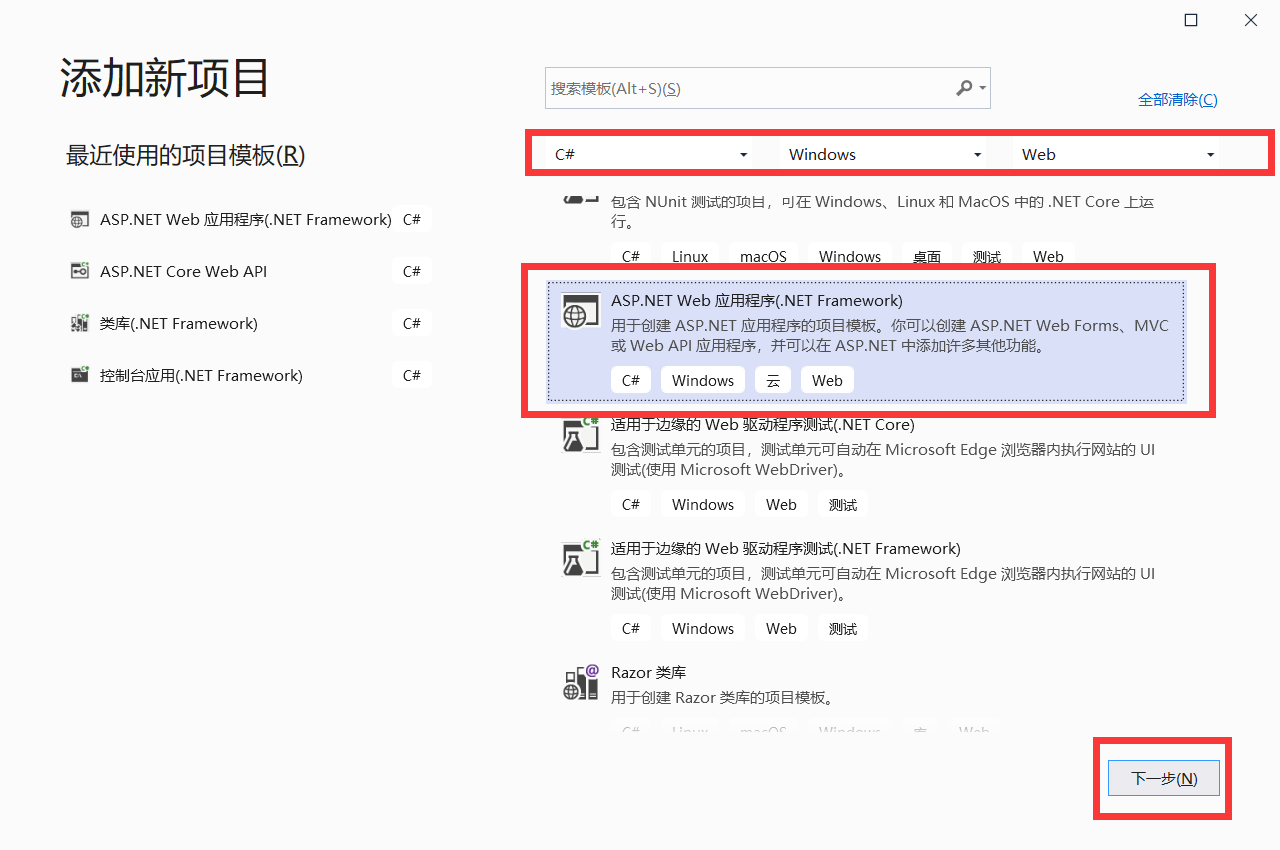Open the Windows platform filter dropdown
The height and width of the screenshot is (850, 1280).
884,155
